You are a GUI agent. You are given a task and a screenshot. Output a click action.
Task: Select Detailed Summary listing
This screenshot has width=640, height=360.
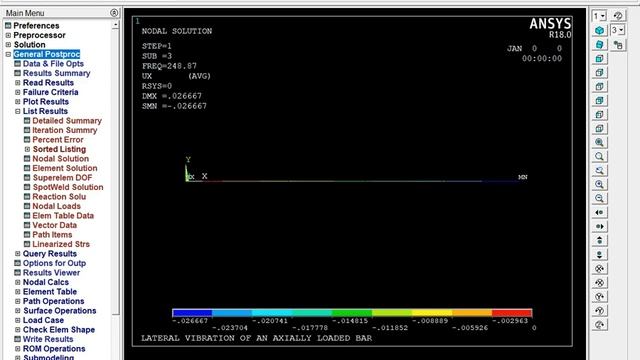(x=67, y=120)
